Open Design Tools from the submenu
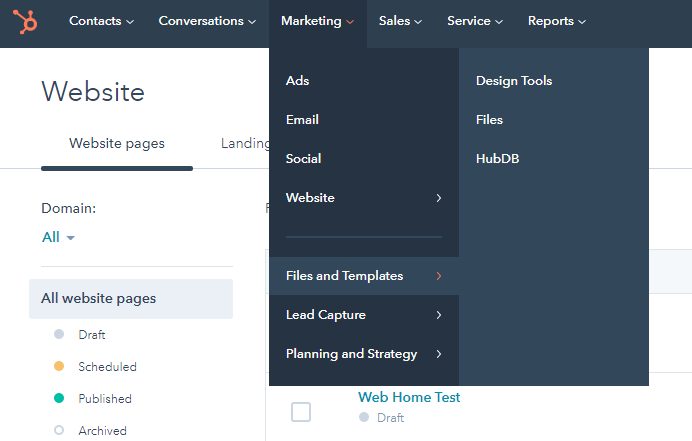 tap(514, 81)
